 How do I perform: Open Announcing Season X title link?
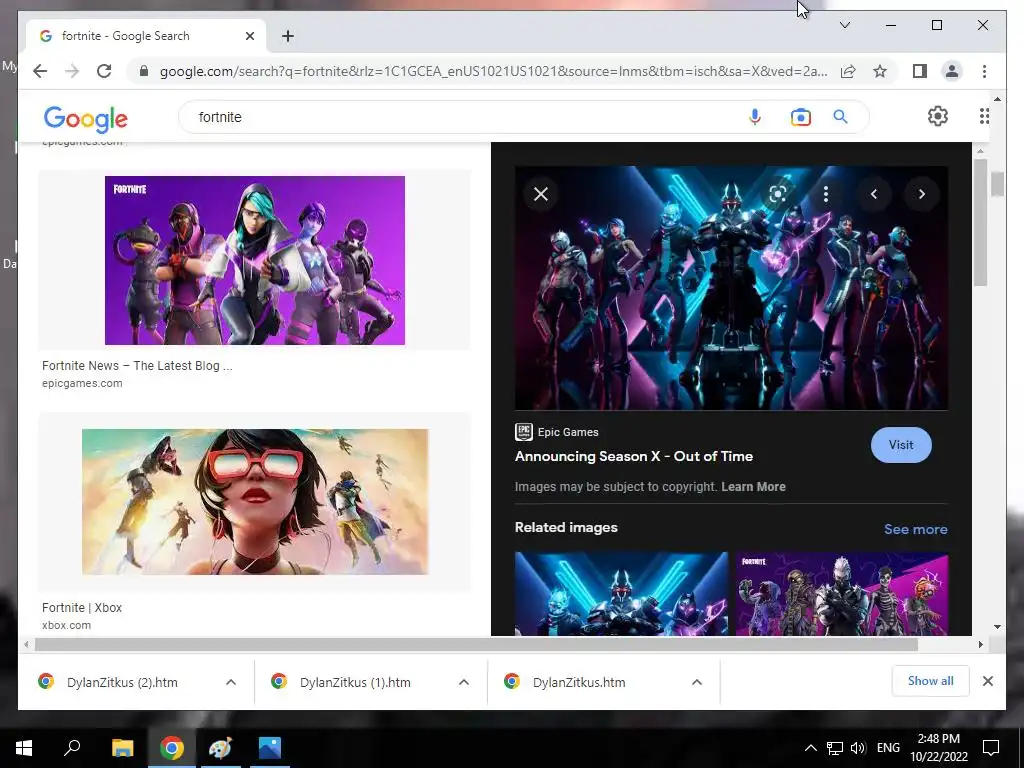[633, 456]
